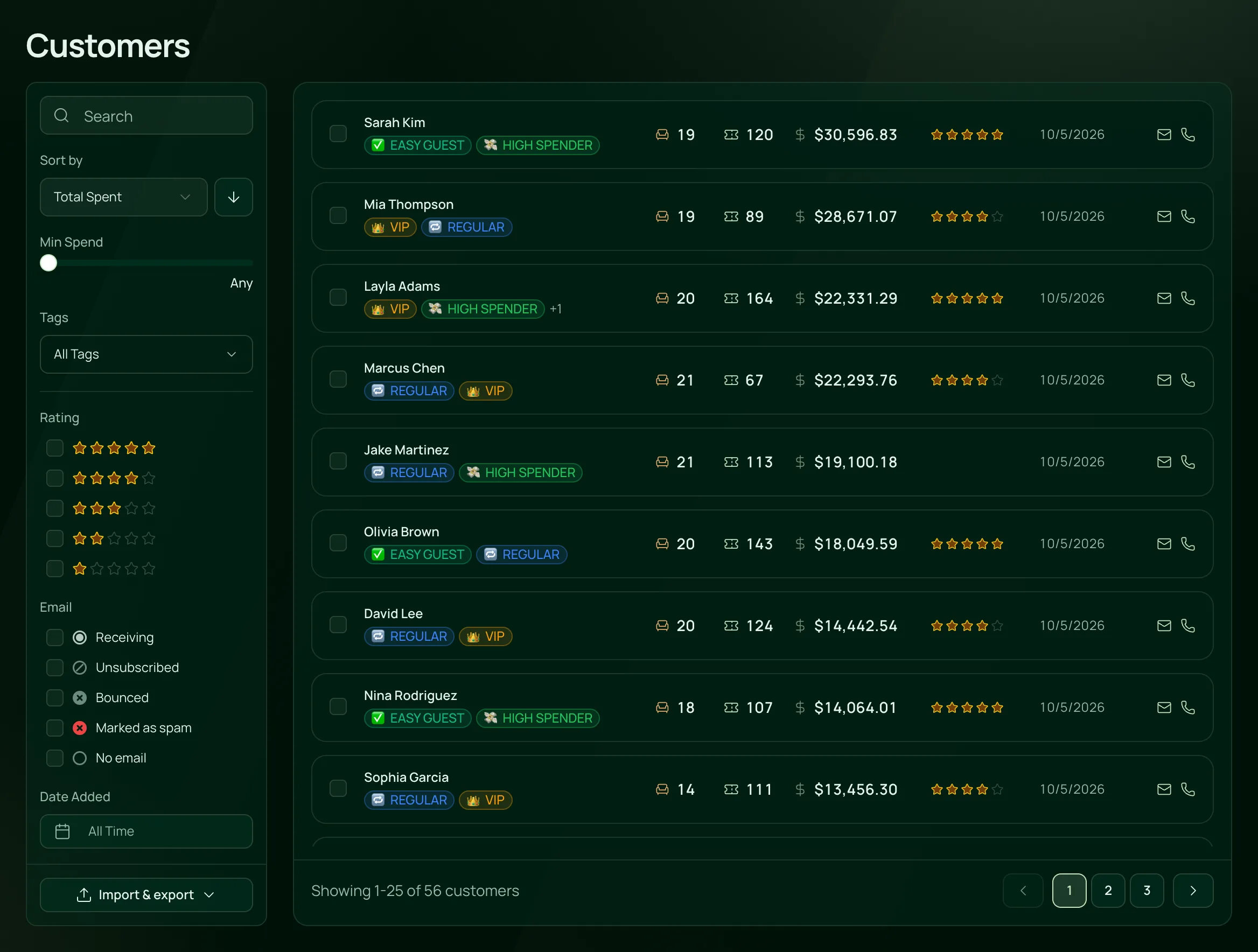Check the Unsubscribed email filter
This screenshot has width=1258, height=952.
pyautogui.click(x=54, y=668)
